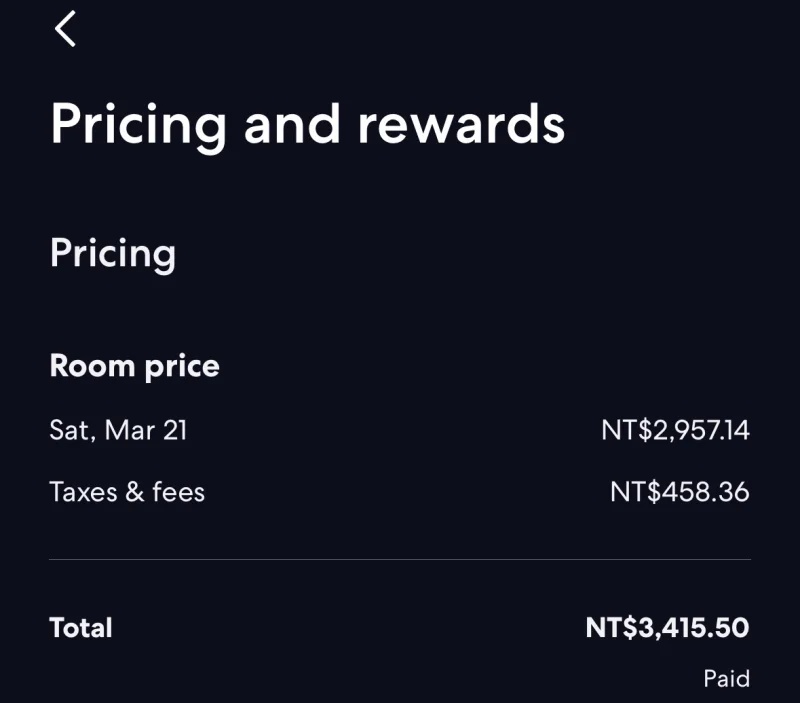Viewport: 800px width, 703px height.
Task: Click the word 'rewards' in the title
Action: pyautogui.click(x=461, y=125)
